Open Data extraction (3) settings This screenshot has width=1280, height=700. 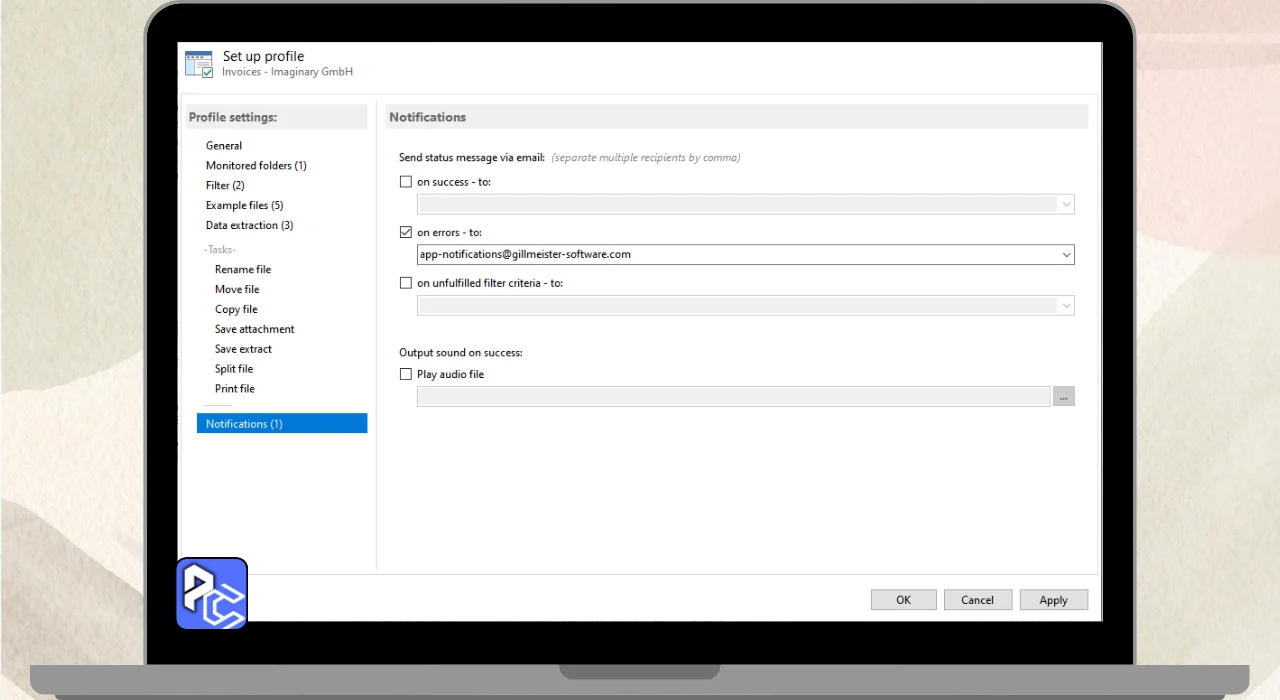tap(249, 226)
